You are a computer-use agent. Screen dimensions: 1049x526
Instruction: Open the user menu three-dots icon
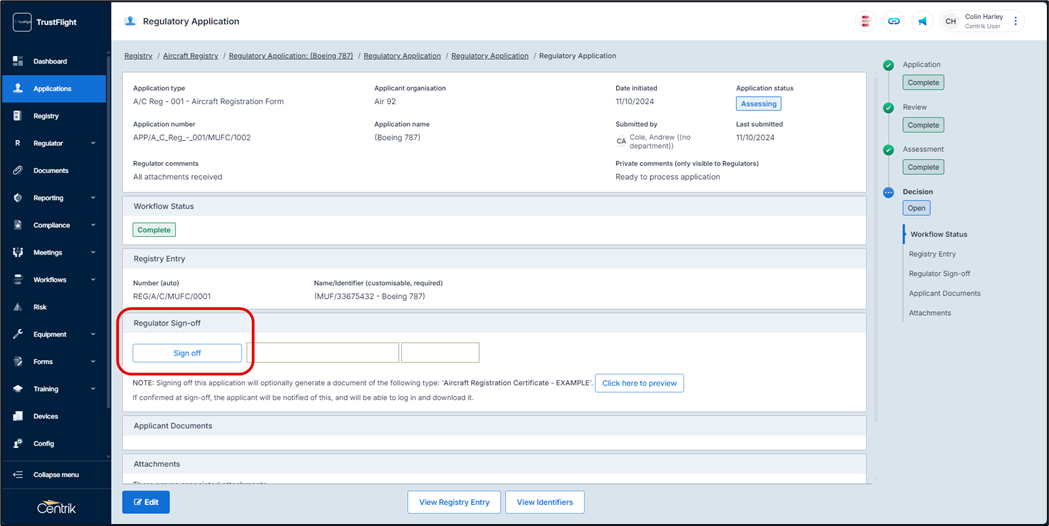[1016, 21]
